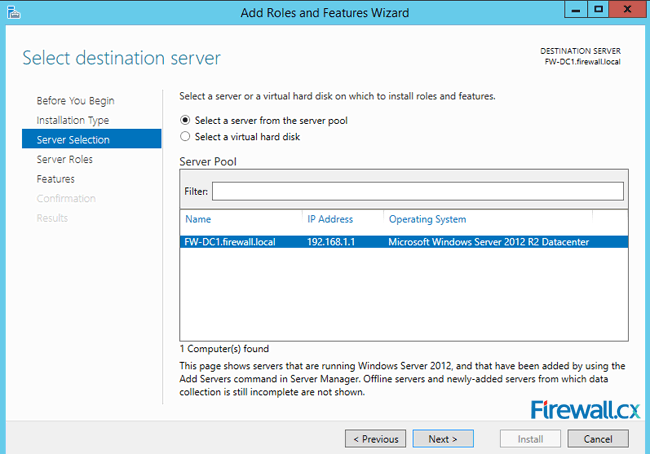Cancel the wizard
Image resolution: width=650 pixels, height=454 pixels.
pyautogui.click(x=598, y=439)
